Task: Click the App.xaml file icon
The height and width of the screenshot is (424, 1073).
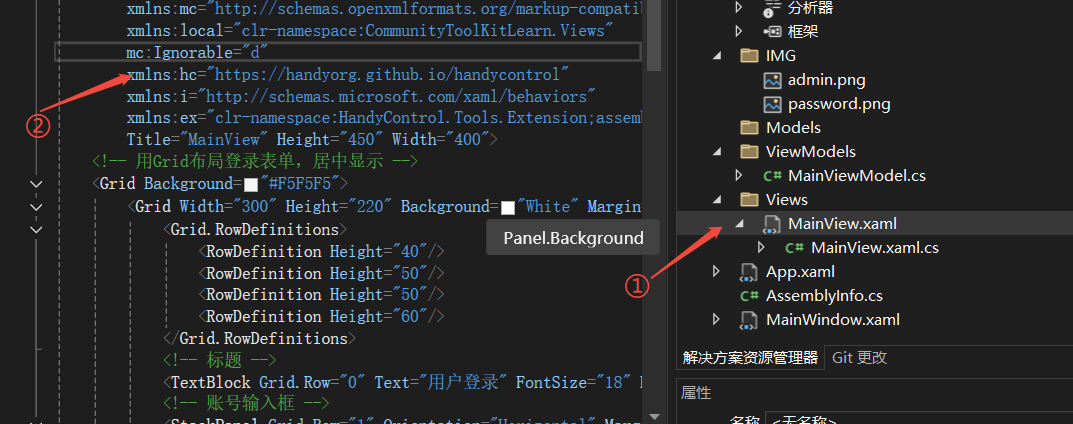Action: [749, 272]
